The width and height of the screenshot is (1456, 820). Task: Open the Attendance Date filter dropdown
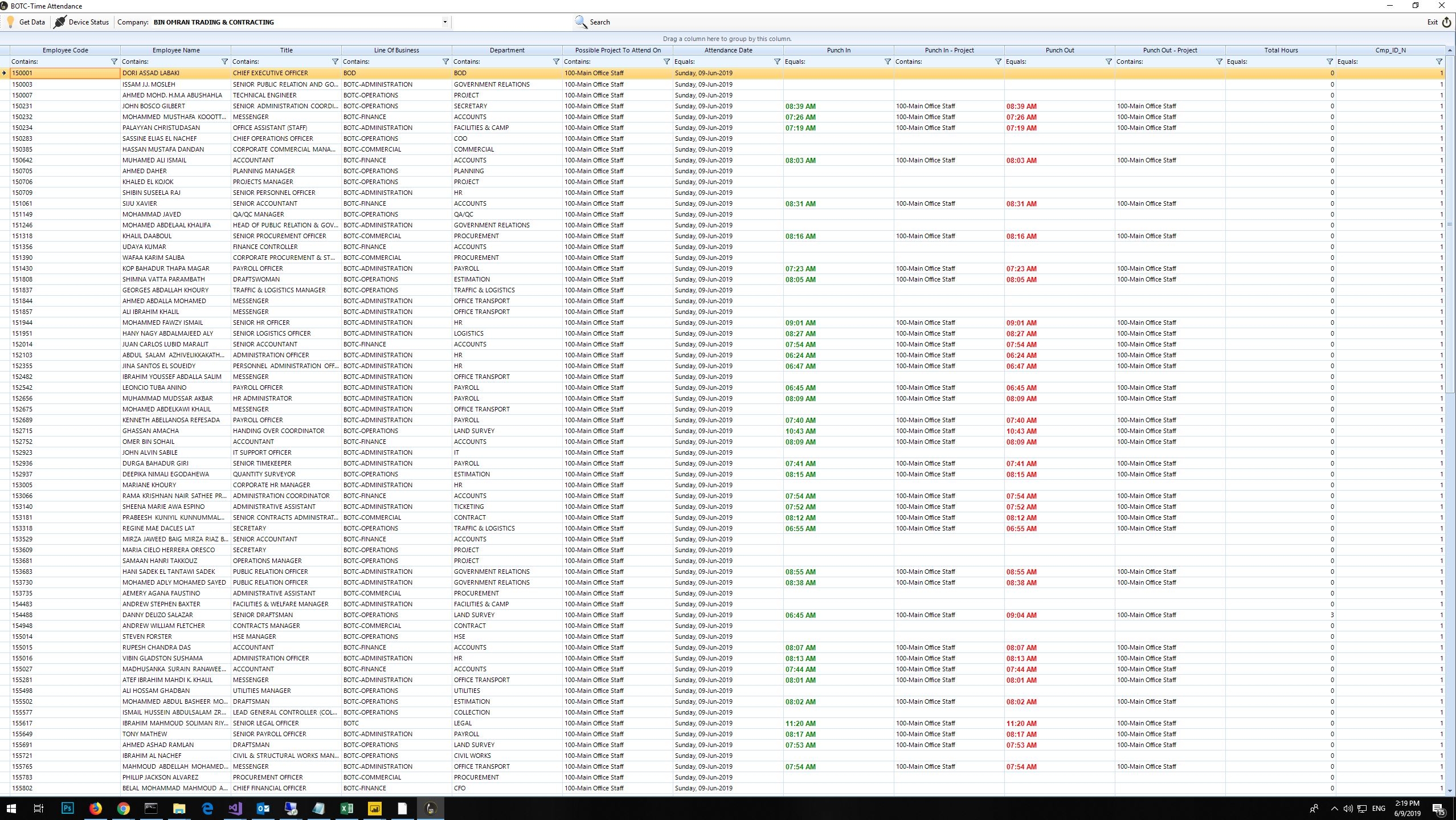[x=777, y=62]
